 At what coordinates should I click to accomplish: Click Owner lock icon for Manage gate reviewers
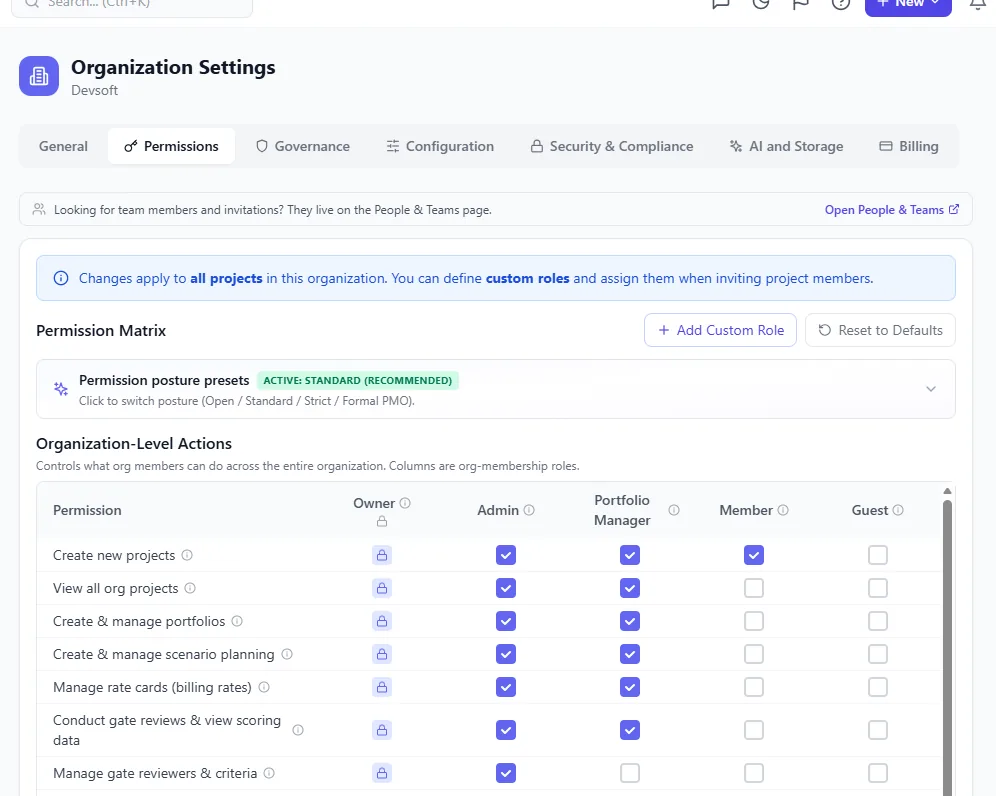382,774
